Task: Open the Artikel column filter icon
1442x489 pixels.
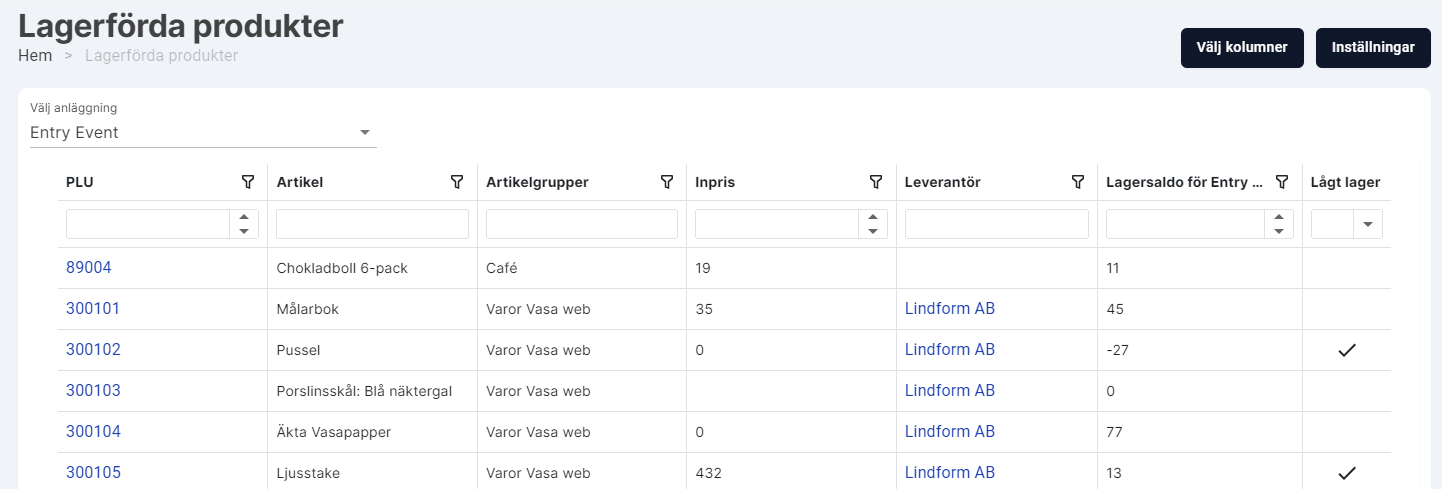Action: tap(457, 182)
